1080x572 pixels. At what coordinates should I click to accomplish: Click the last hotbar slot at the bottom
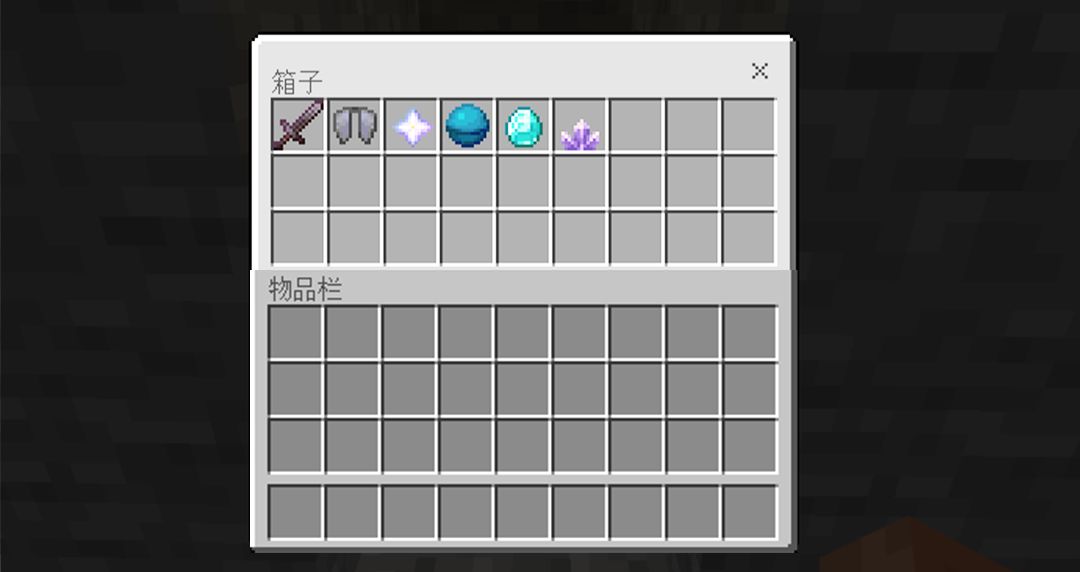pyautogui.click(x=750, y=512)
